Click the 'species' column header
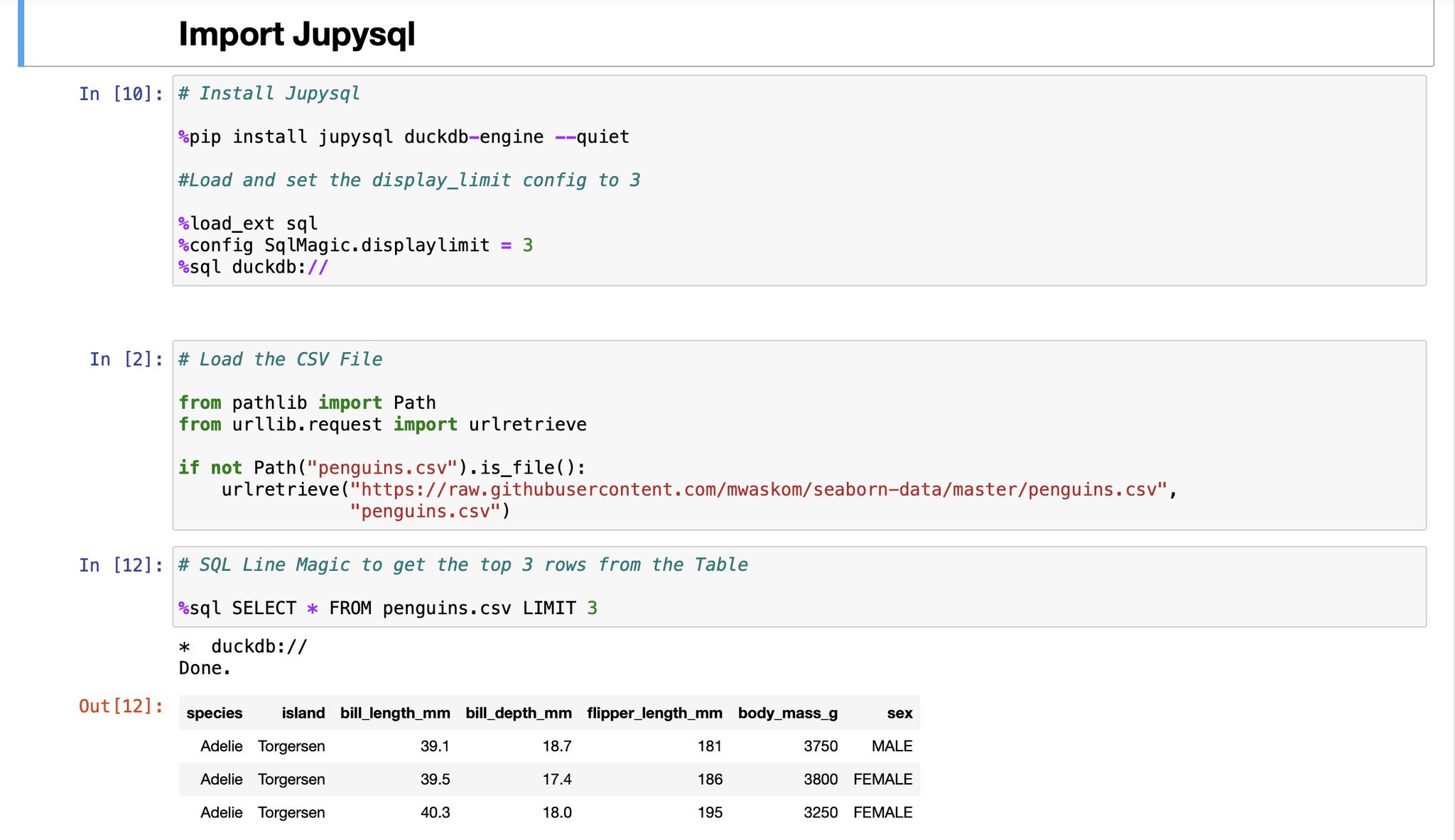The height and width of the screenshot is (840, 1455). tap(215, 713)
